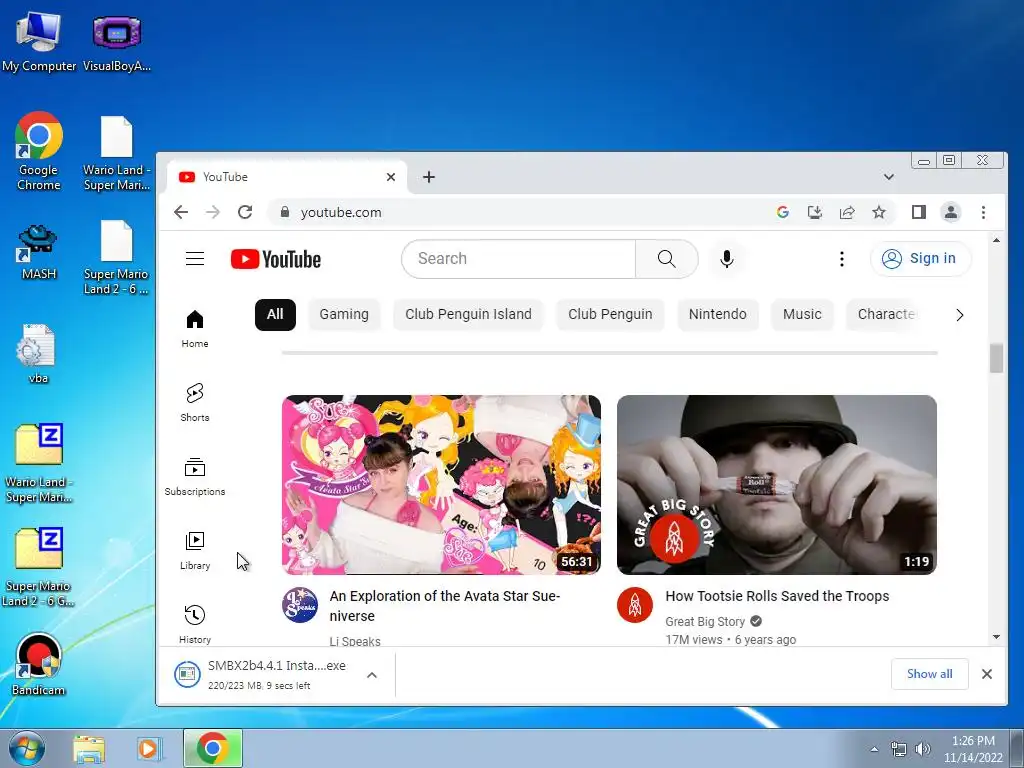Open the Tootsie Rolls video thumbnail
The width and height of the screenshot is (1024, 768).
coord(776,485)
